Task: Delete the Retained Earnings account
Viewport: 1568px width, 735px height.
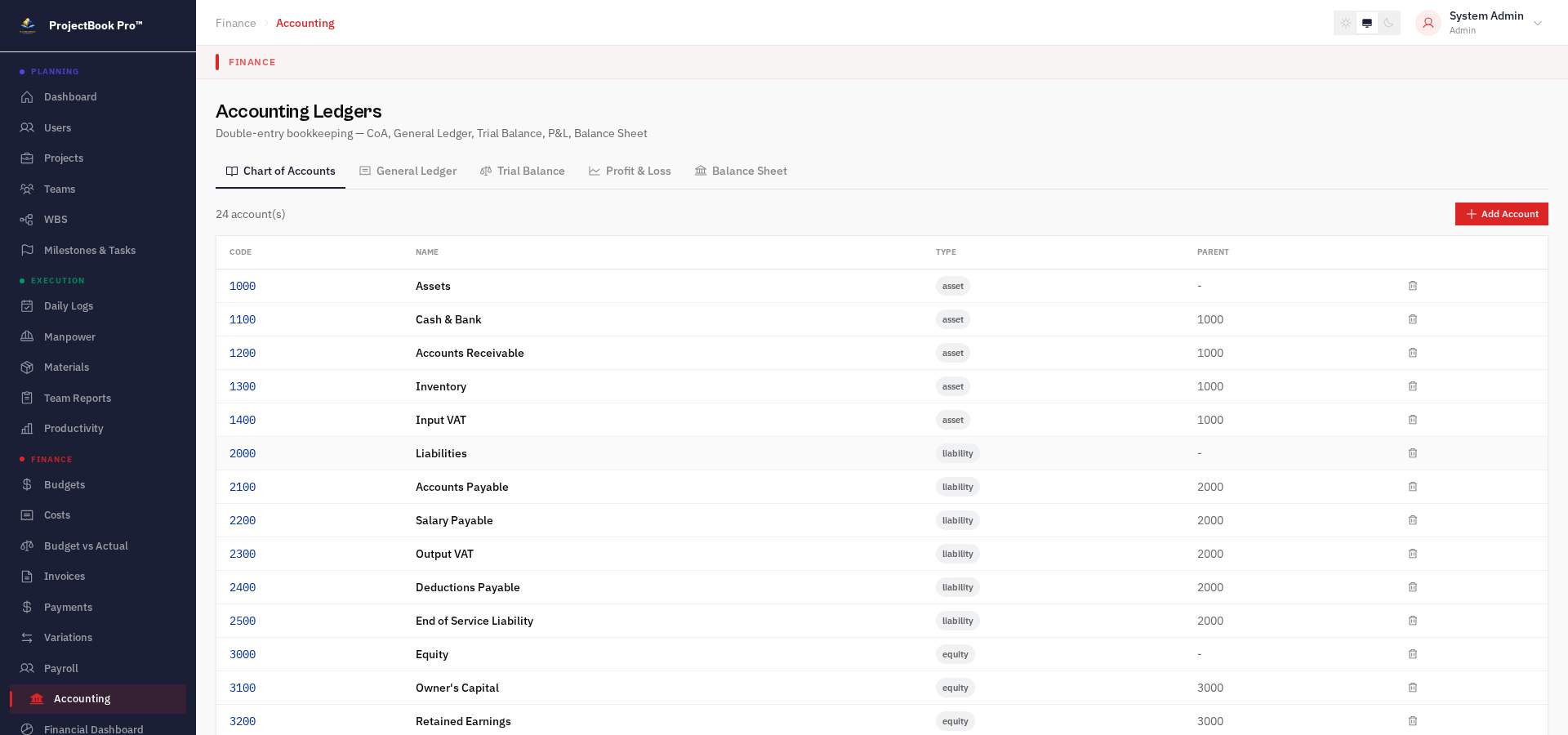Action: 1413,721
